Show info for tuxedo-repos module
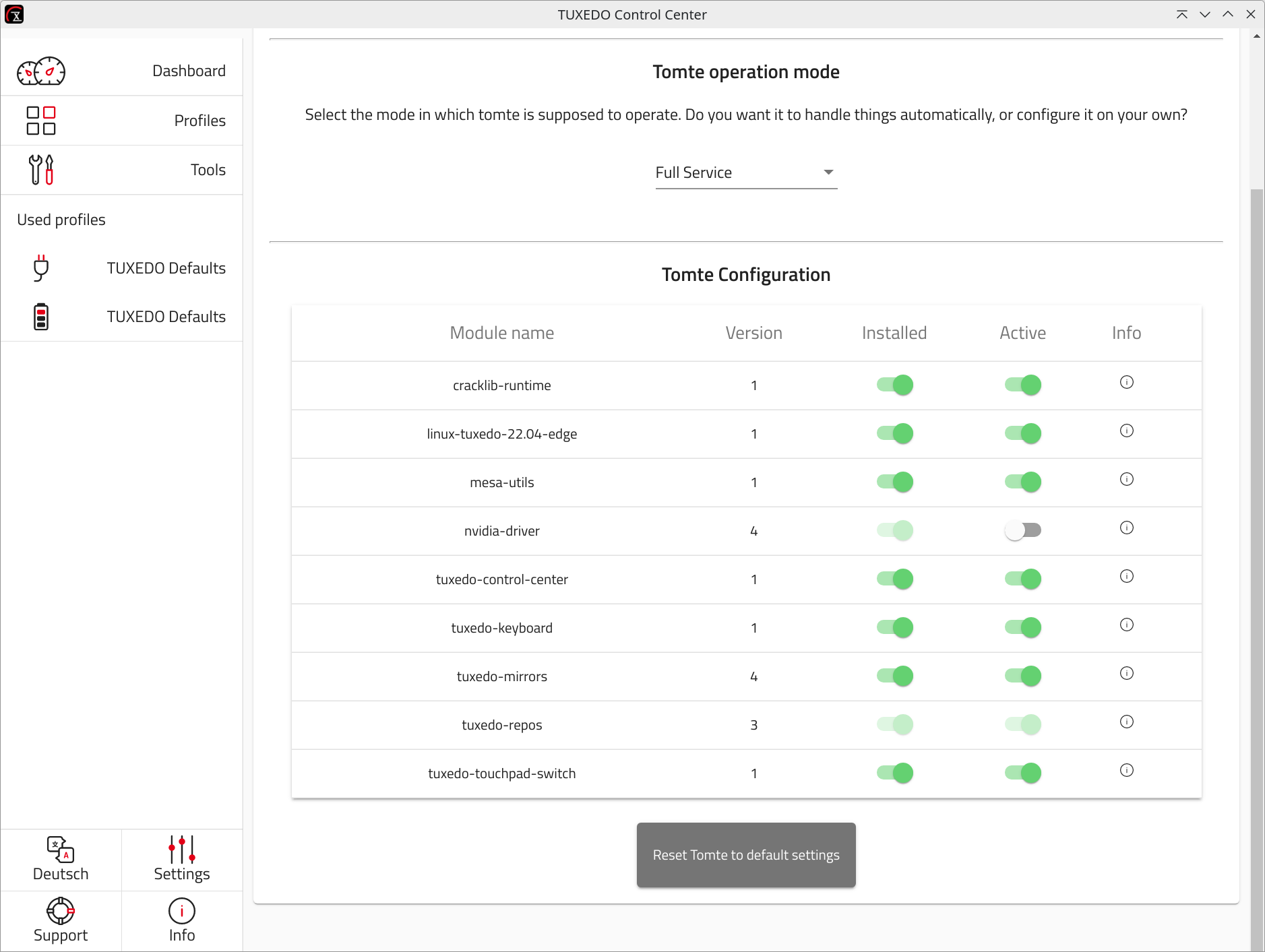The image size is (1265, 952). pos(1127,722)
